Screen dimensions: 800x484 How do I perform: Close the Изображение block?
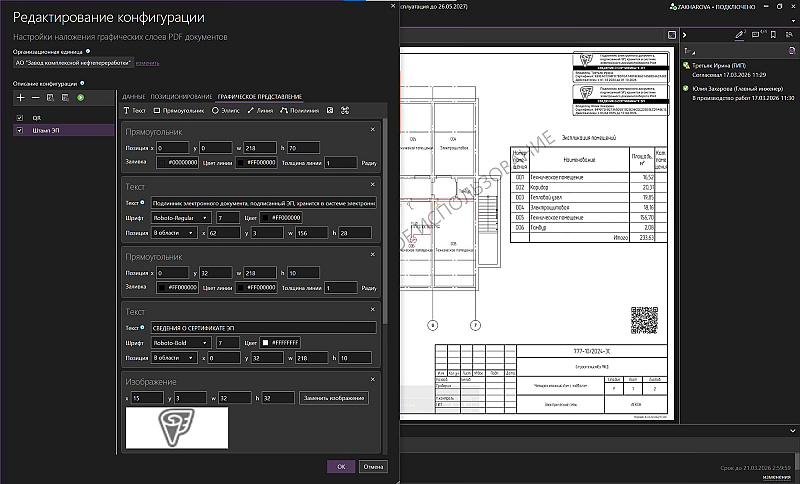(374, 381)
